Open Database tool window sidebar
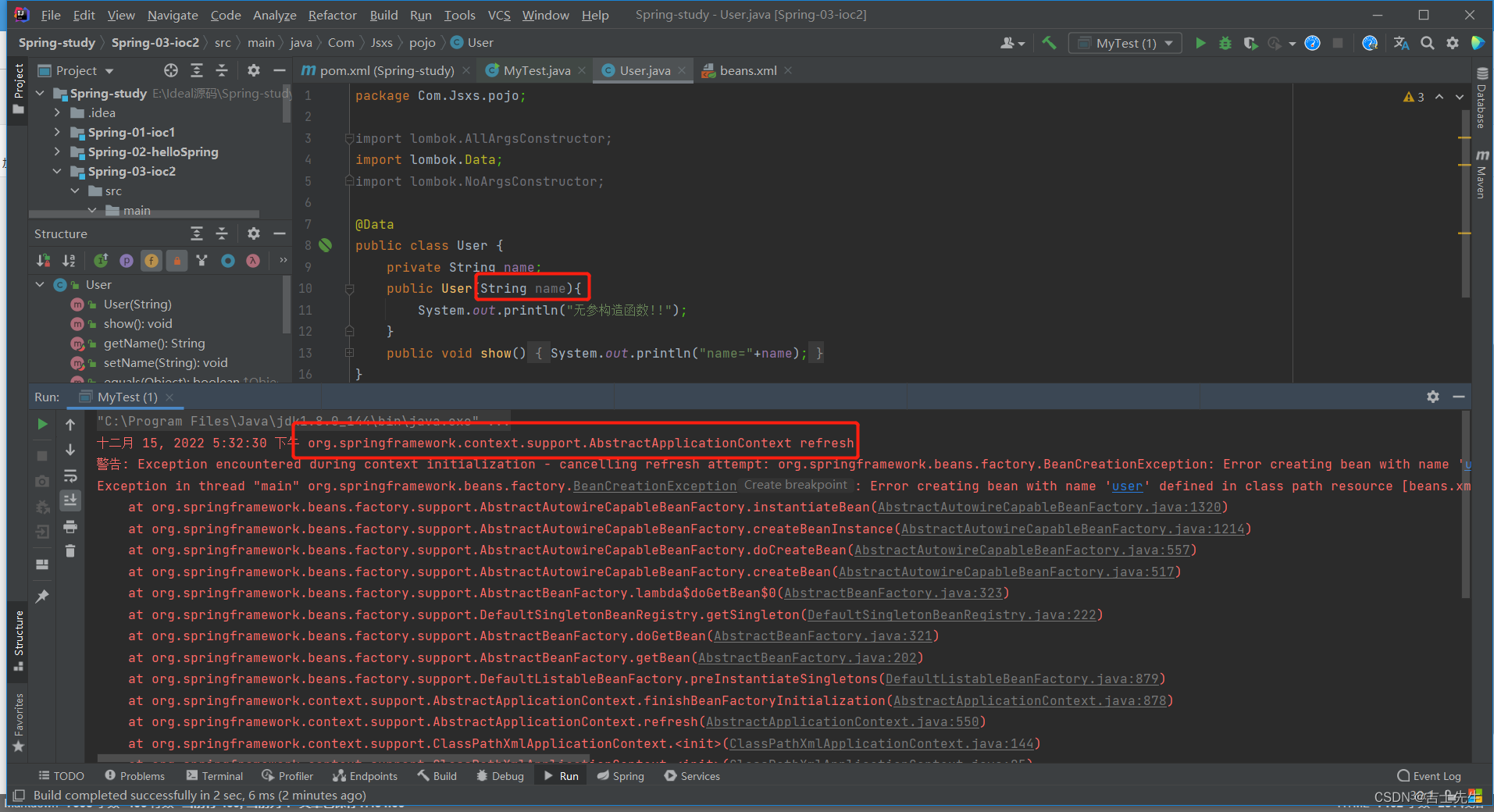Viewport: 1494px width, 812px height. click(x=1482, y=98)
